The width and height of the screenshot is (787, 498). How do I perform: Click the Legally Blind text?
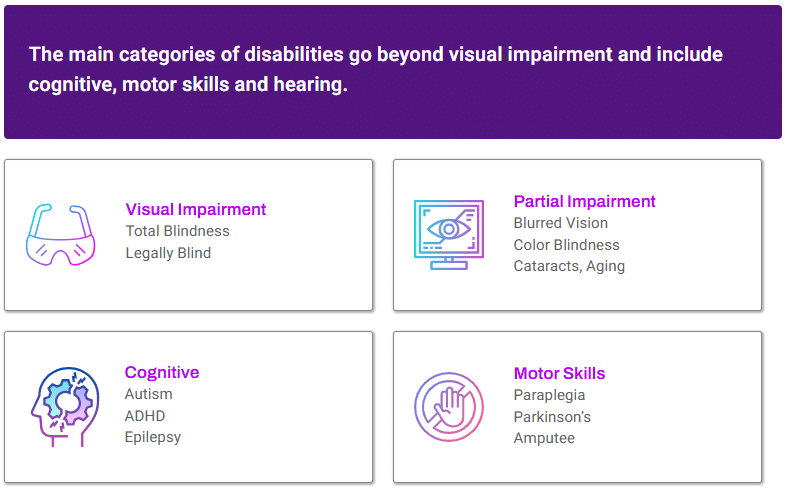pos(168,253)
